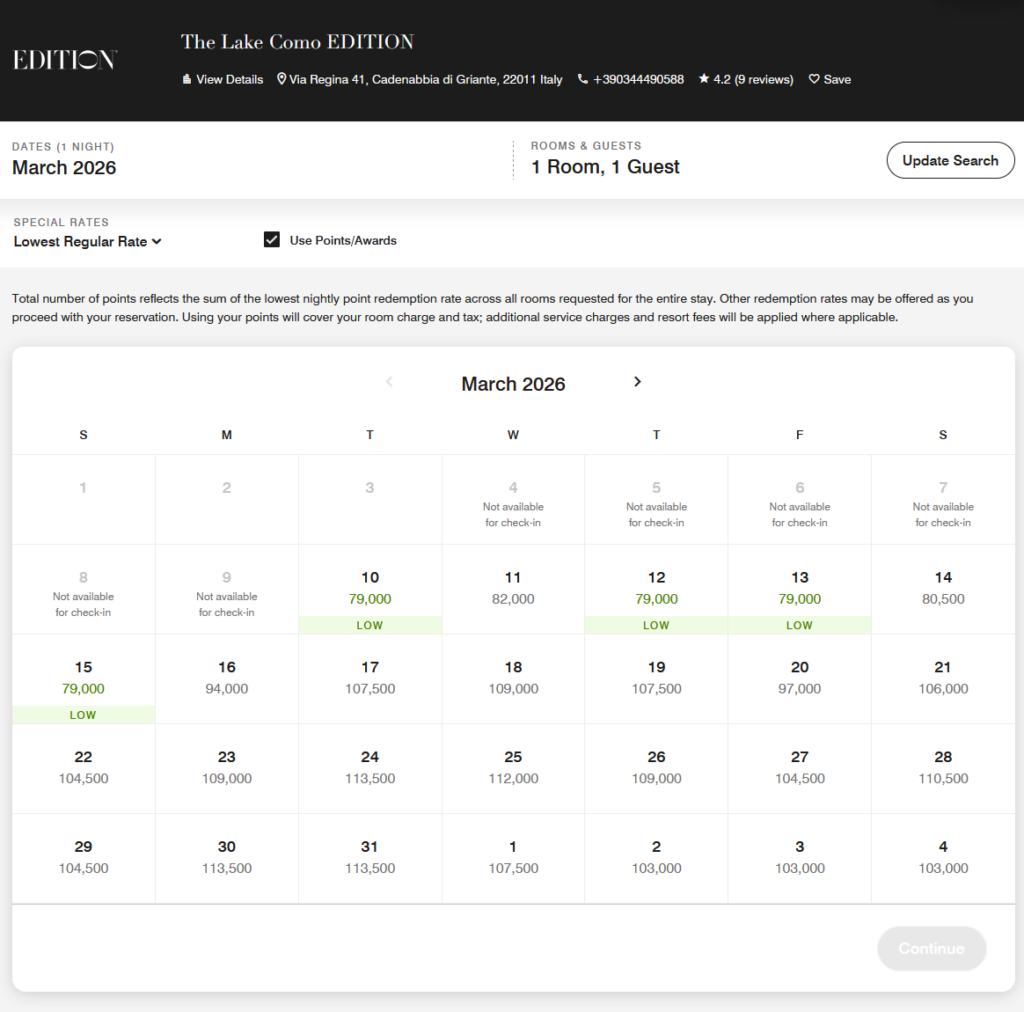This screenshot has height=1012, width=1024.
Task: Click the Update Search button
Action: click(x=950, y=160)
